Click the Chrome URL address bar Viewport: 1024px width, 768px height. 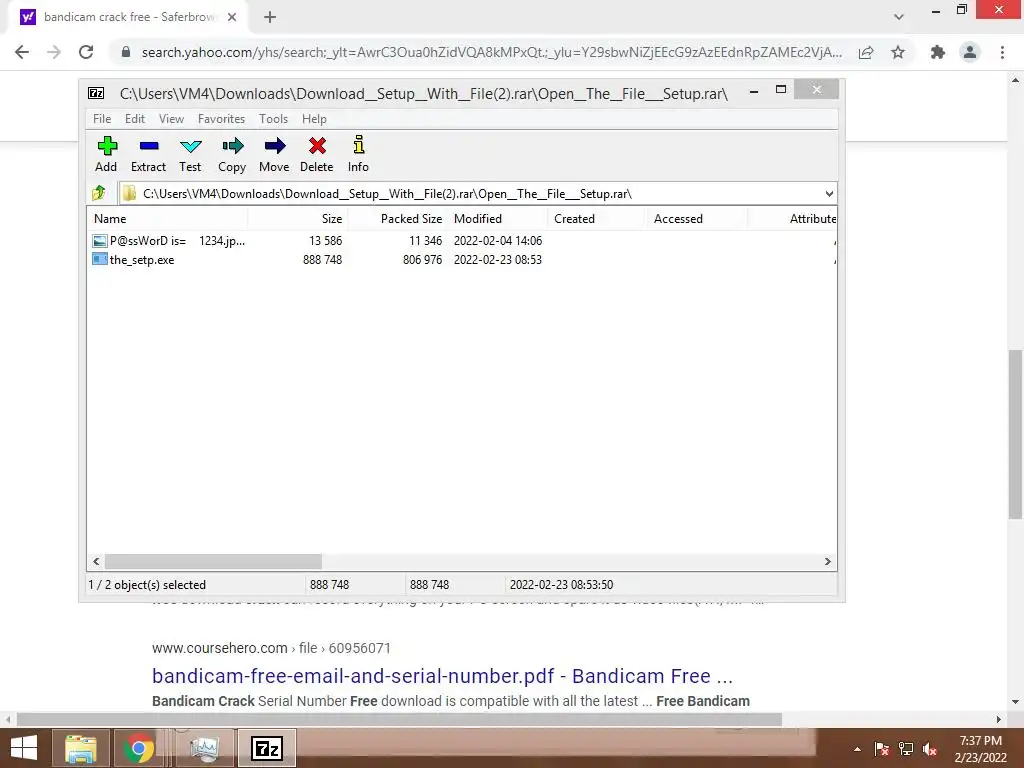pyautogui.click(x=491, y=52)
